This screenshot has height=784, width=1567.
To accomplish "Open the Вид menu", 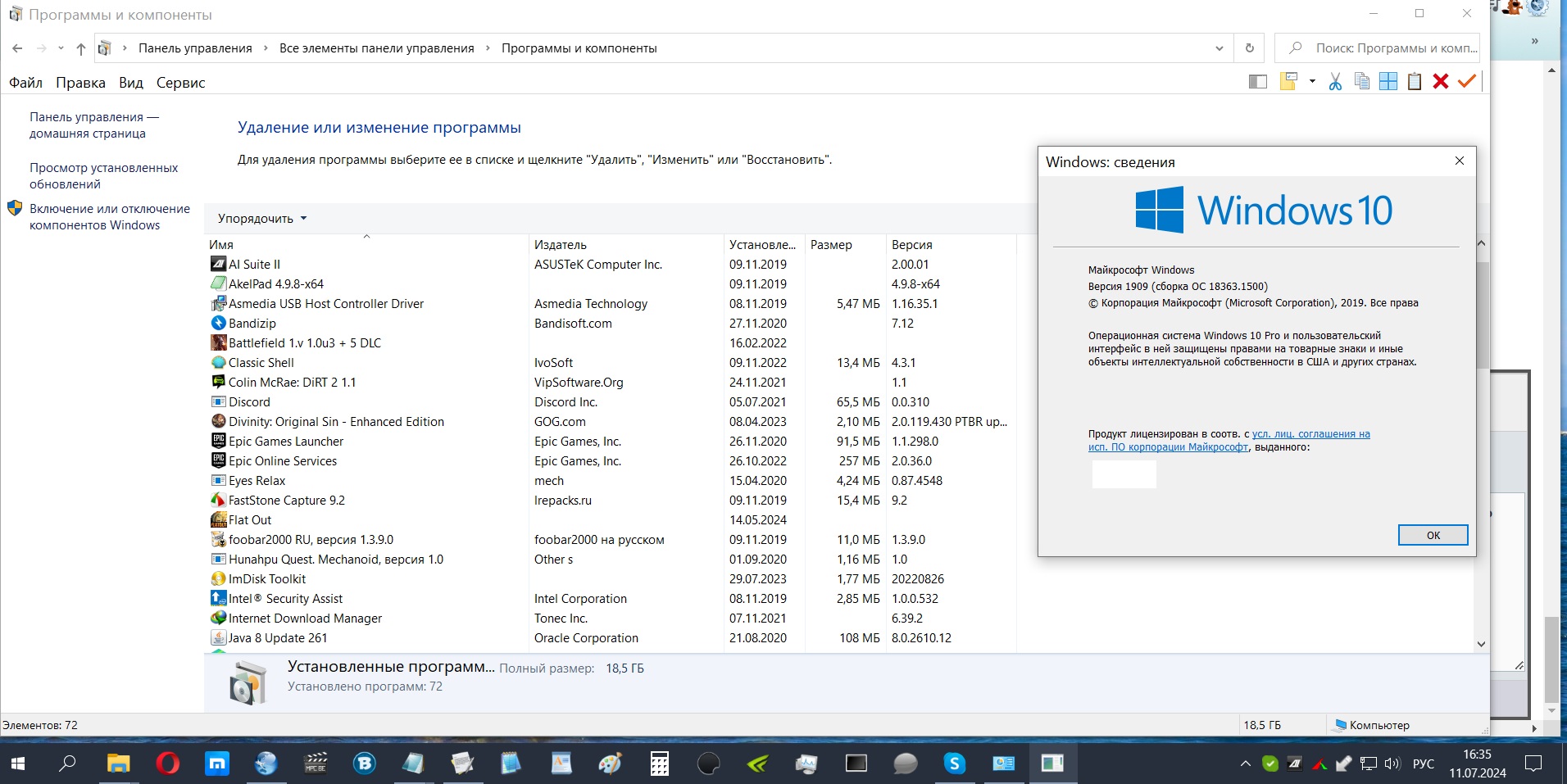I will tap(131, 83).
